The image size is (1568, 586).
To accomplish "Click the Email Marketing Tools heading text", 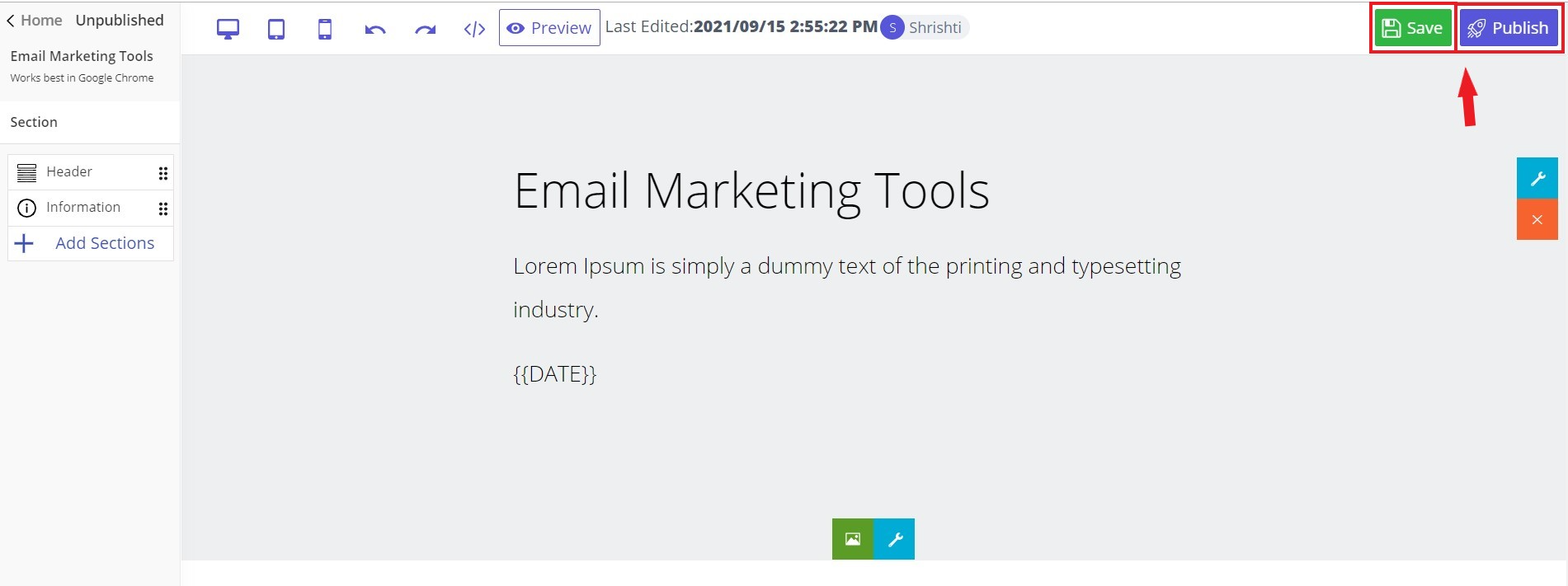I will [x=751, y=191].
